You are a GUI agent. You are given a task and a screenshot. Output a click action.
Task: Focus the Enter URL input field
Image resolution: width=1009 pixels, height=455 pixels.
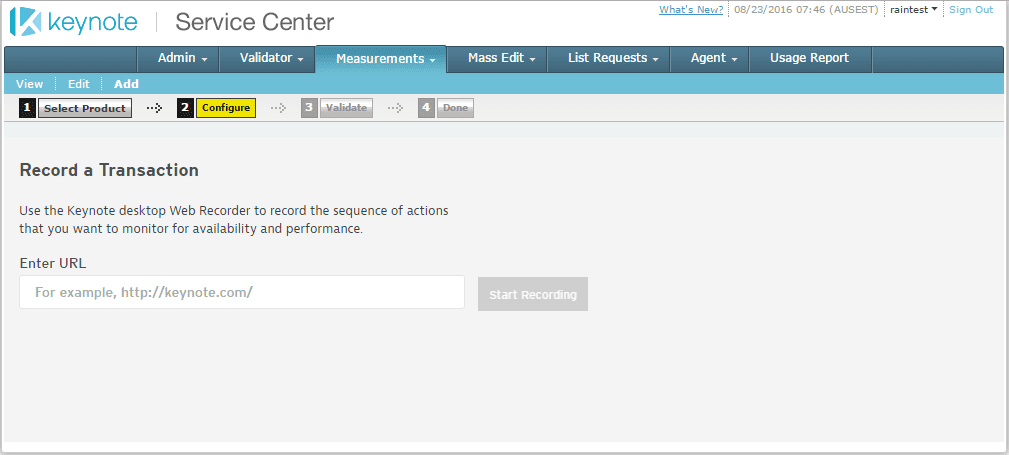[242, 292]
